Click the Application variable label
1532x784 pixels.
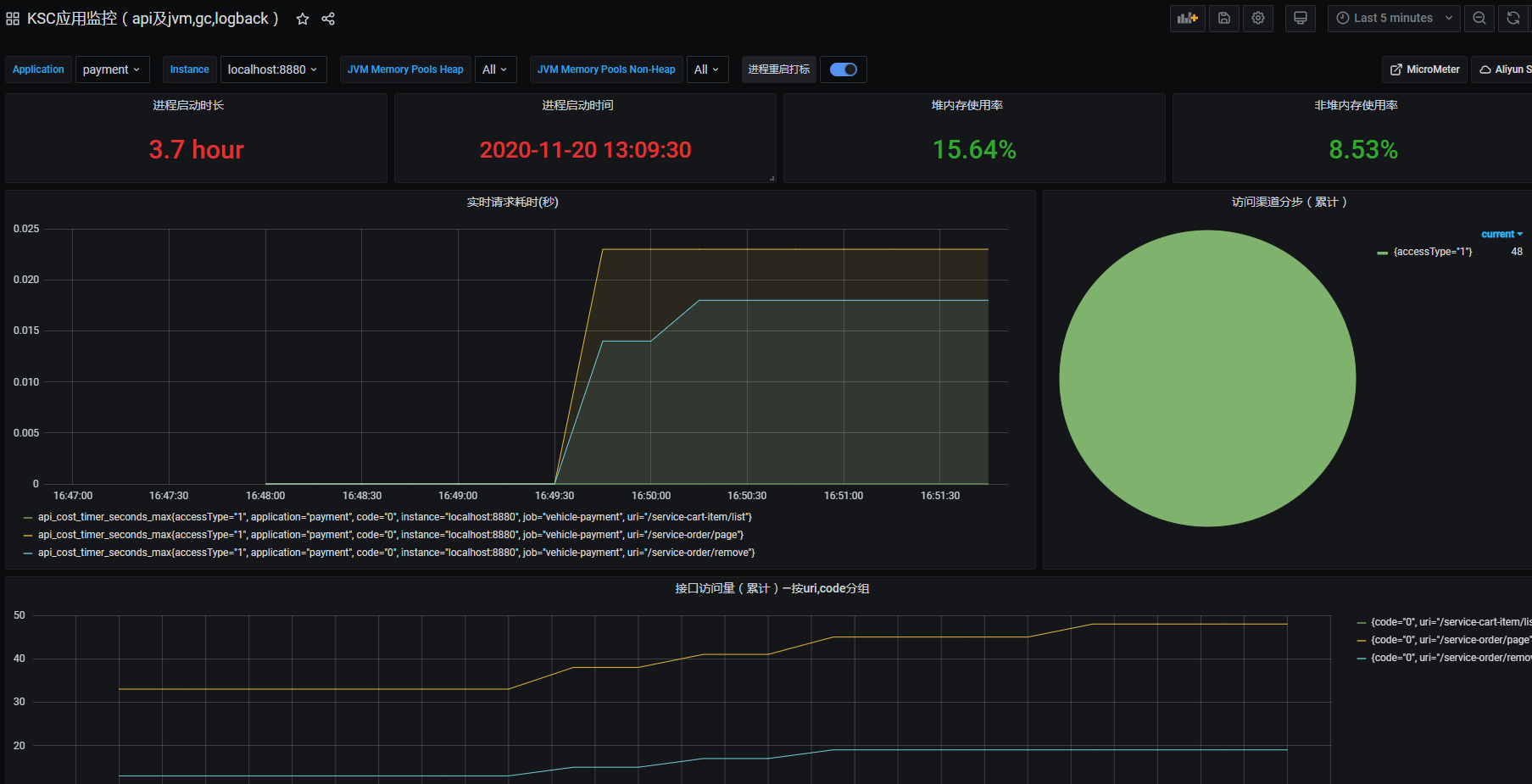pyautogui.click(x=38, y=70)
